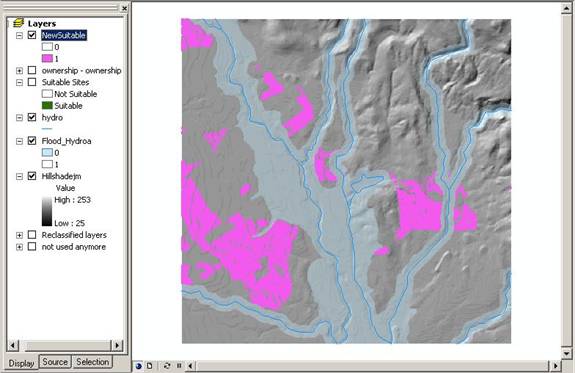Expand the not used anymore group

(x=19, y=247)
